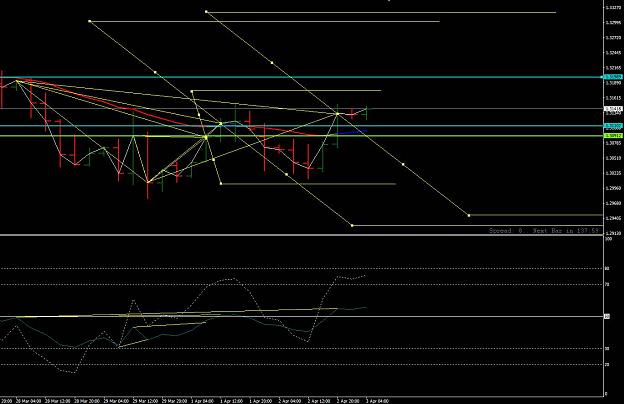Click the 28 Mar 12:00 time label
Screen dimensions: 625x404
click(x=58, y=401)
